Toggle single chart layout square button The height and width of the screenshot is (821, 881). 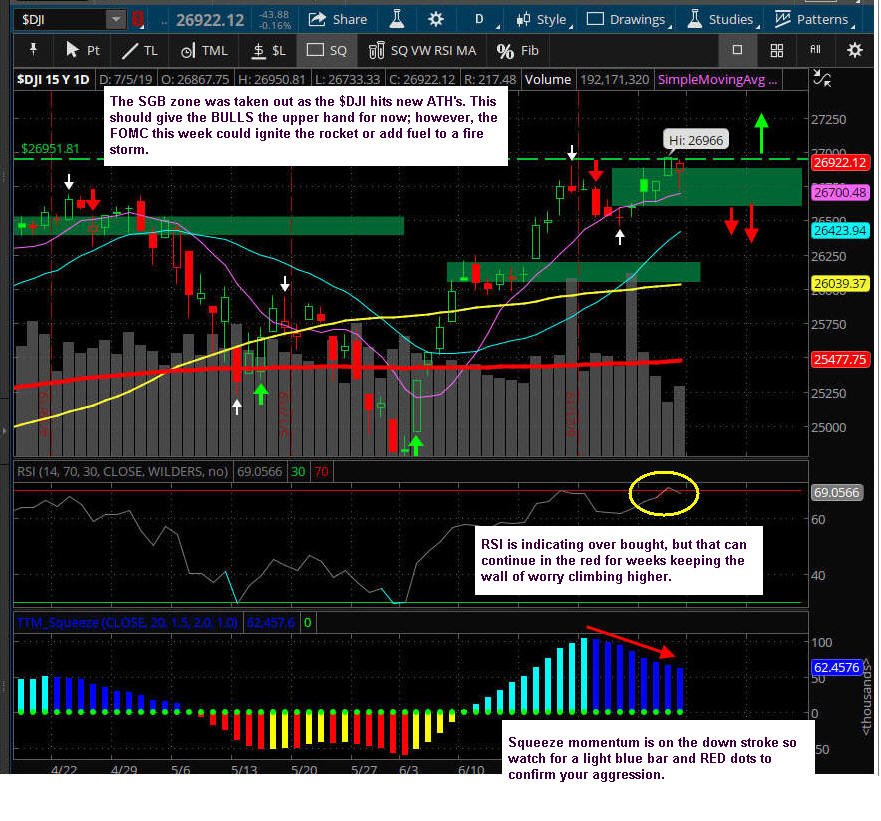pos(737,50)
